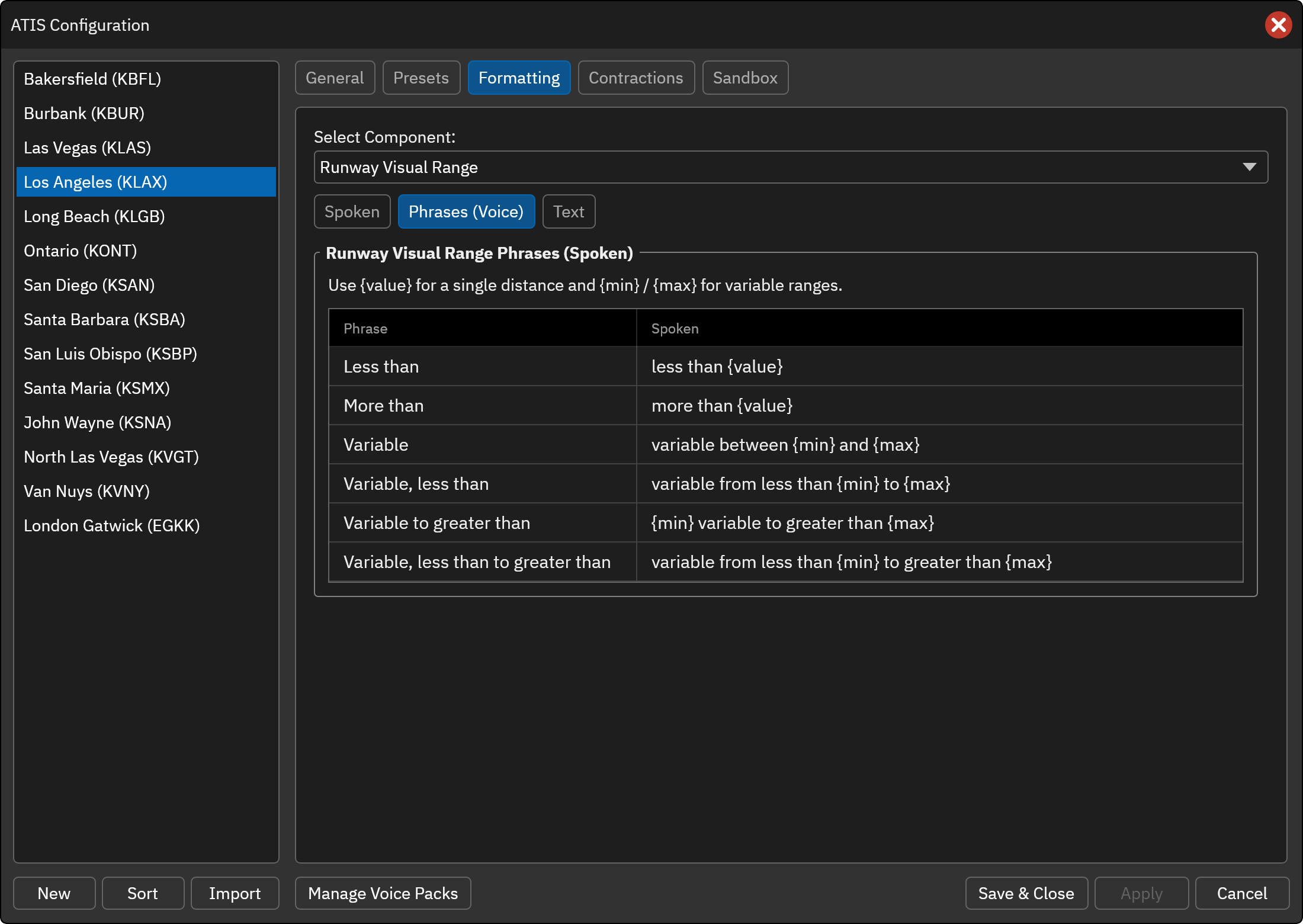Choose John Wayne (KSNA)
The height and width of the screenshot is (924, 1303).
[x=146, y=422]
